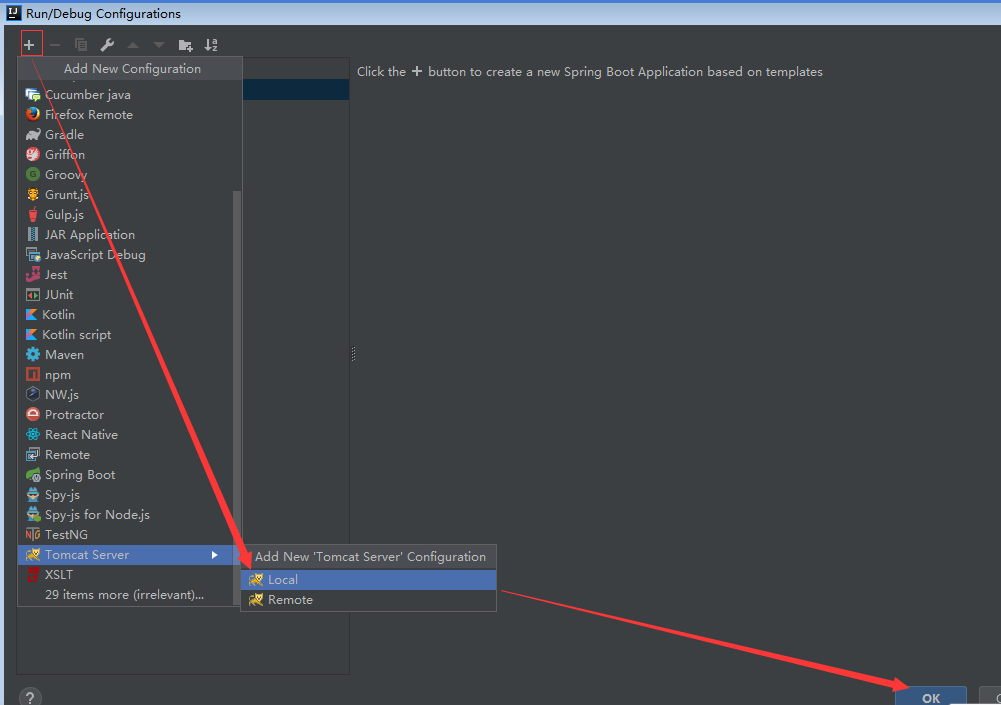Pick Griffon configuration type
The image size is (1001, 705).
(x=126, y=155)
